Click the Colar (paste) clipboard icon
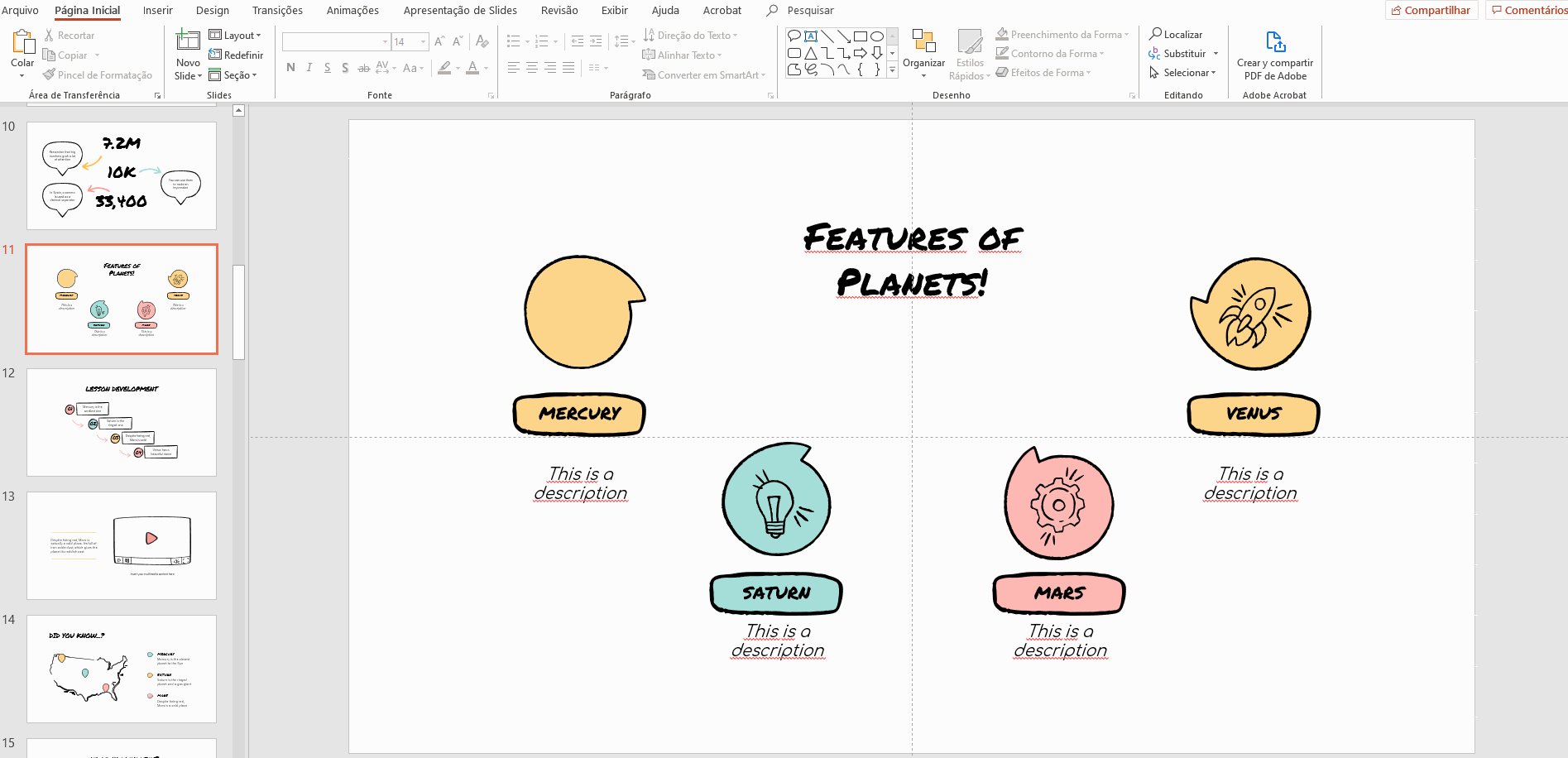 click(x=22, y=41)
